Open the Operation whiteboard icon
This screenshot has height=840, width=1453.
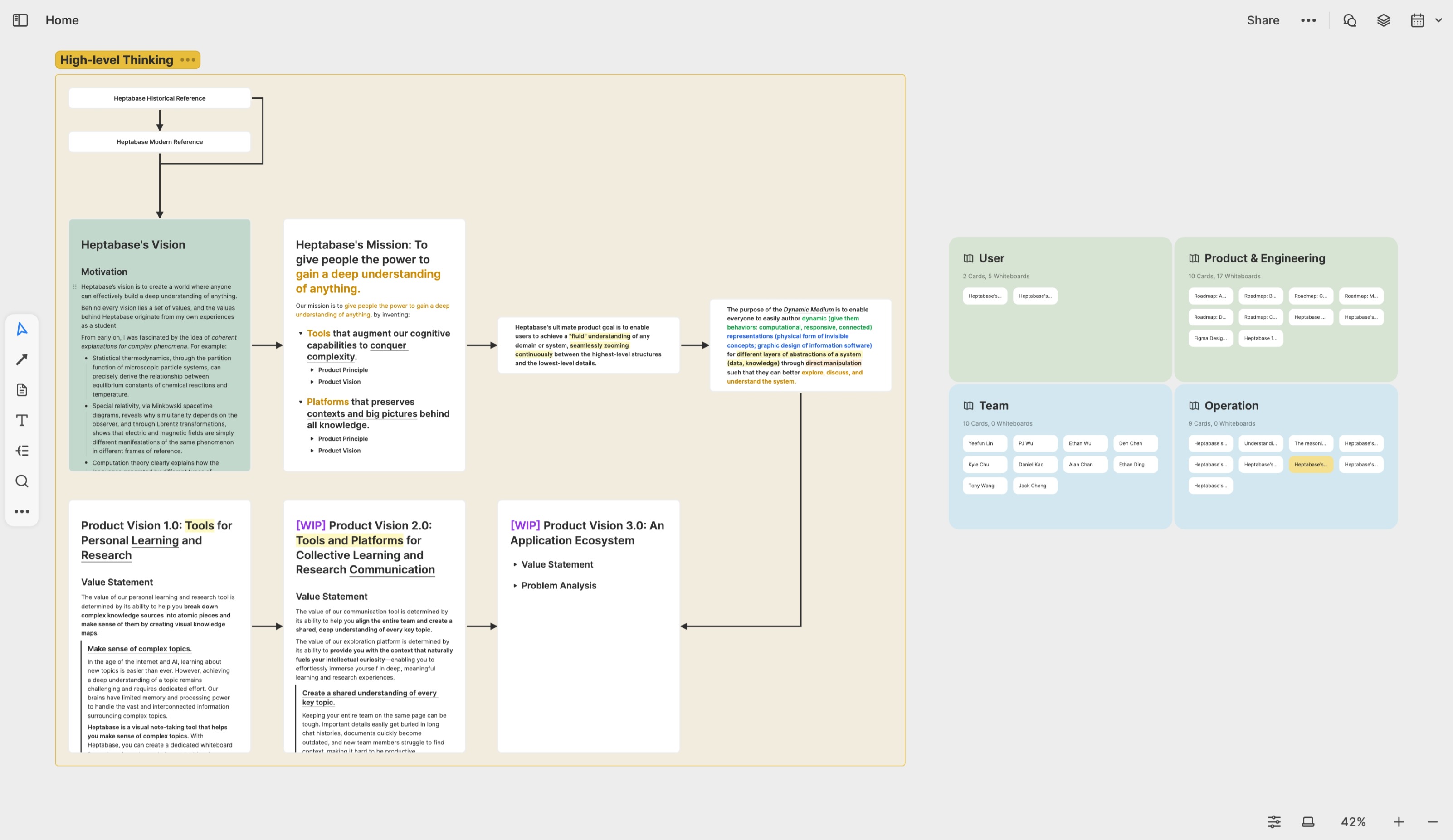tap(1194, 406)
